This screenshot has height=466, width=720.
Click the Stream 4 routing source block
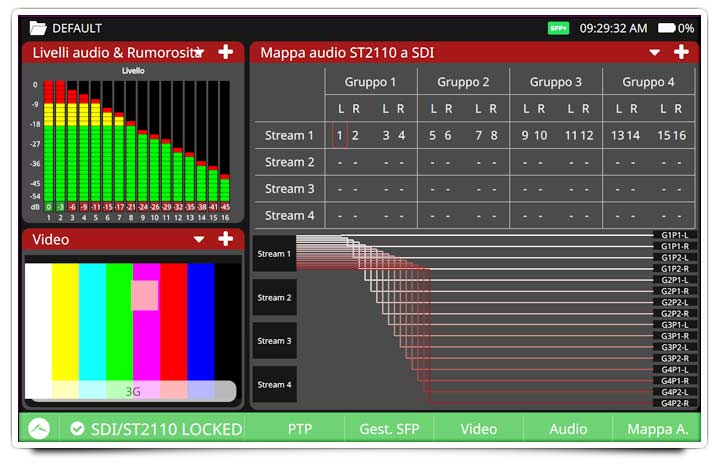[274, 384]
